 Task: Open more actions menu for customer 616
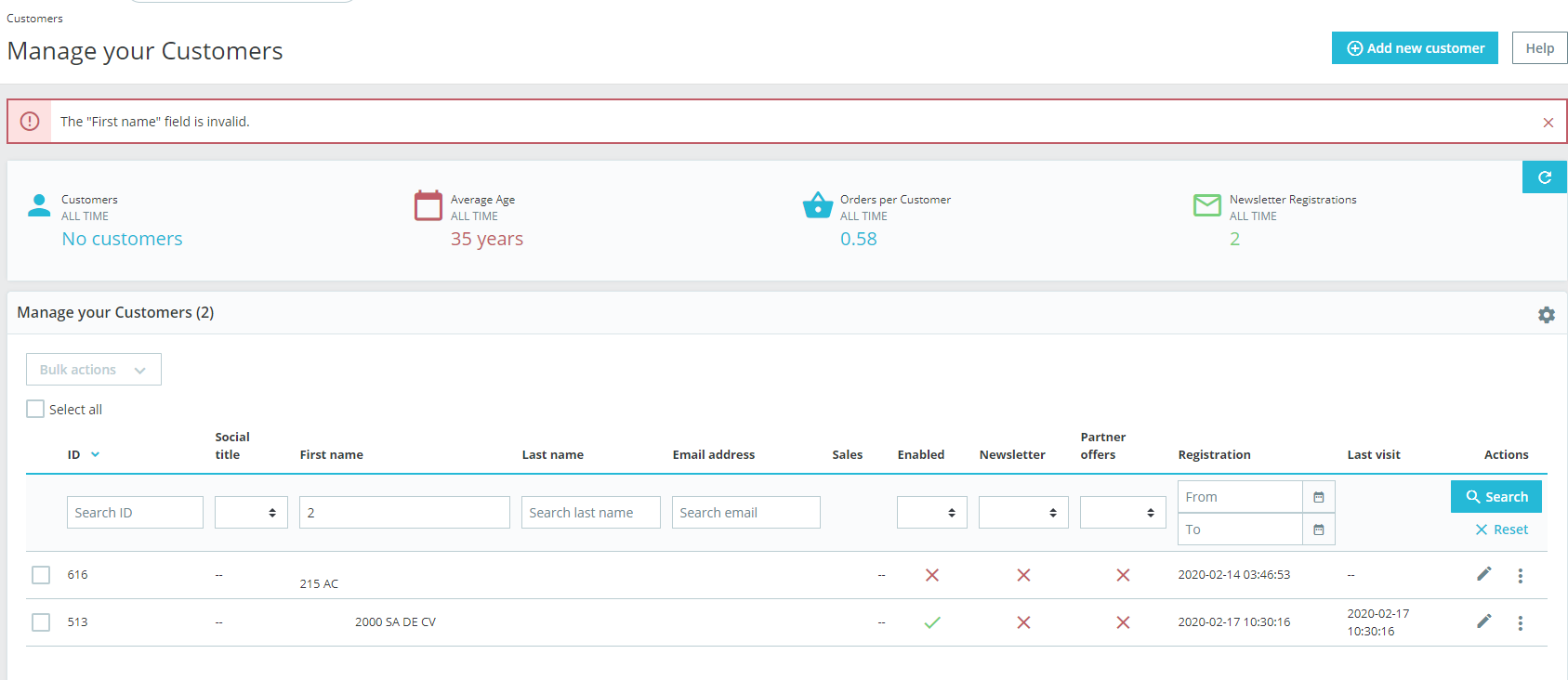click(1521, 576)
